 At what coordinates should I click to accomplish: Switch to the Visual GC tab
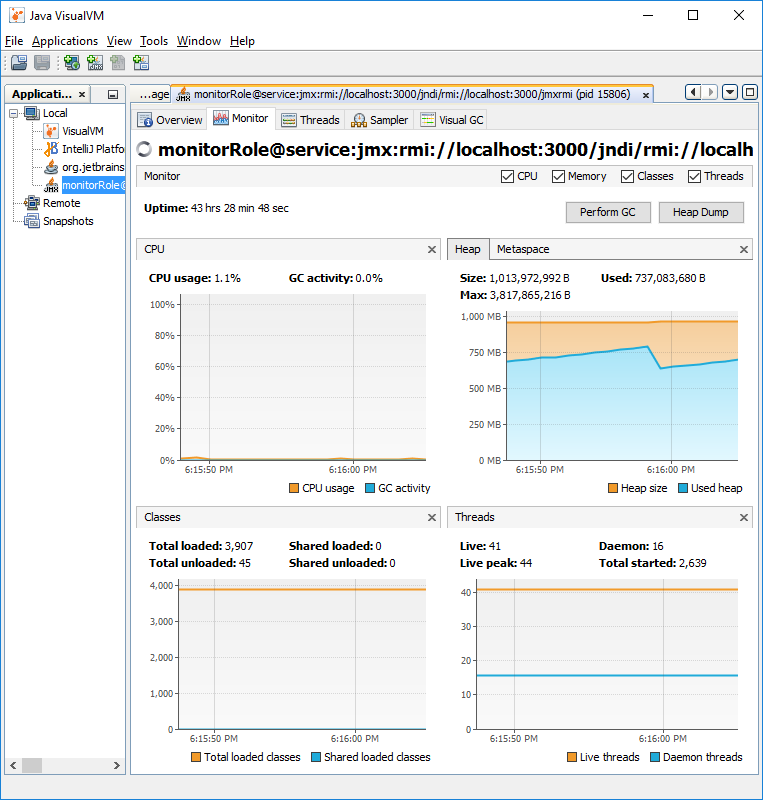pos(451,120)
